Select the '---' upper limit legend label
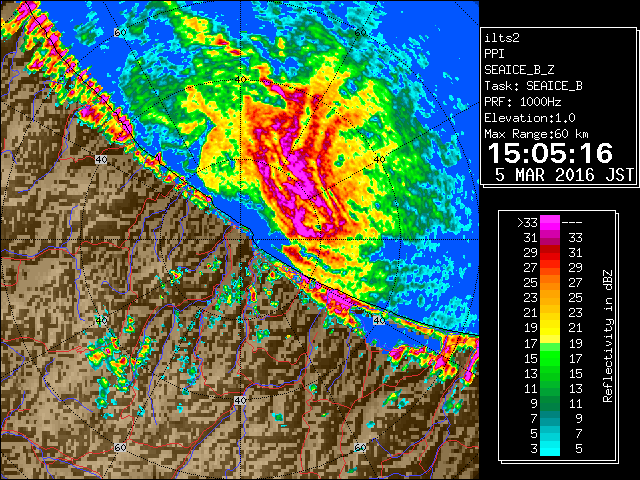The width and height of the screenshot is (640, 480). coord(572,223)
